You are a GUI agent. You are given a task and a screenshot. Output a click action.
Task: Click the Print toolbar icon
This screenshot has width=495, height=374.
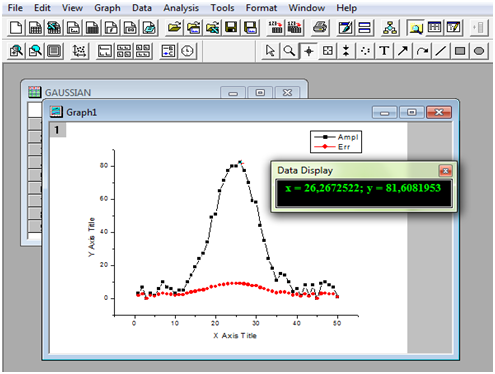[320, 28]
